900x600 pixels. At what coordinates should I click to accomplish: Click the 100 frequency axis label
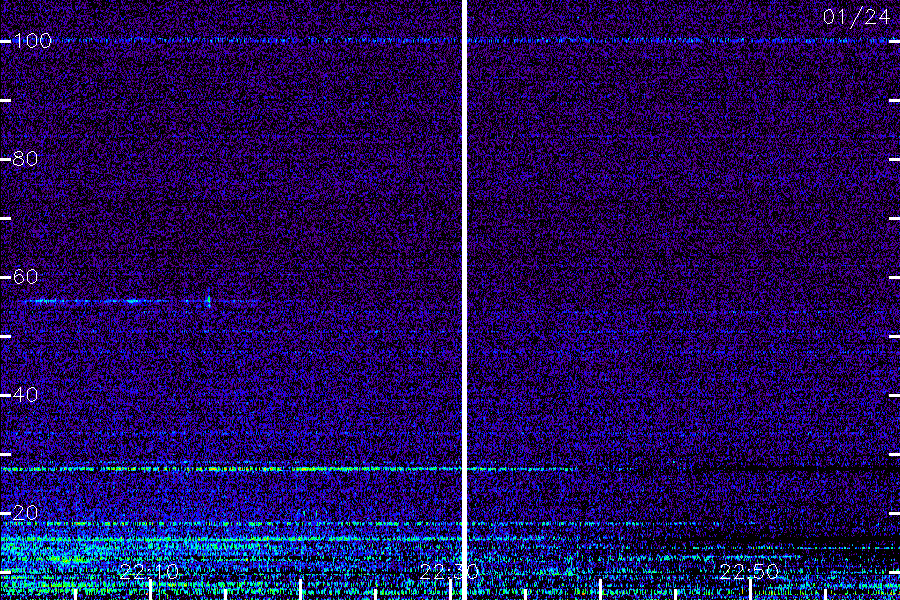tap(32, 40)
